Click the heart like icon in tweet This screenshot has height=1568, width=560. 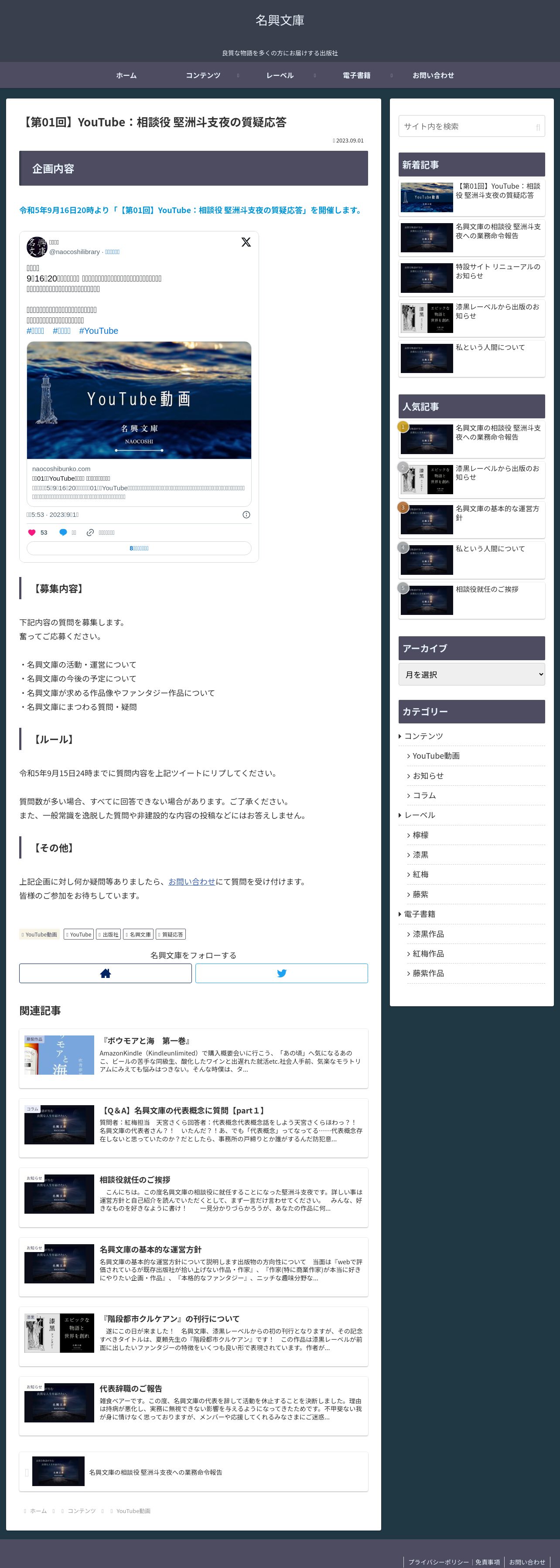[x=32, y=533]
